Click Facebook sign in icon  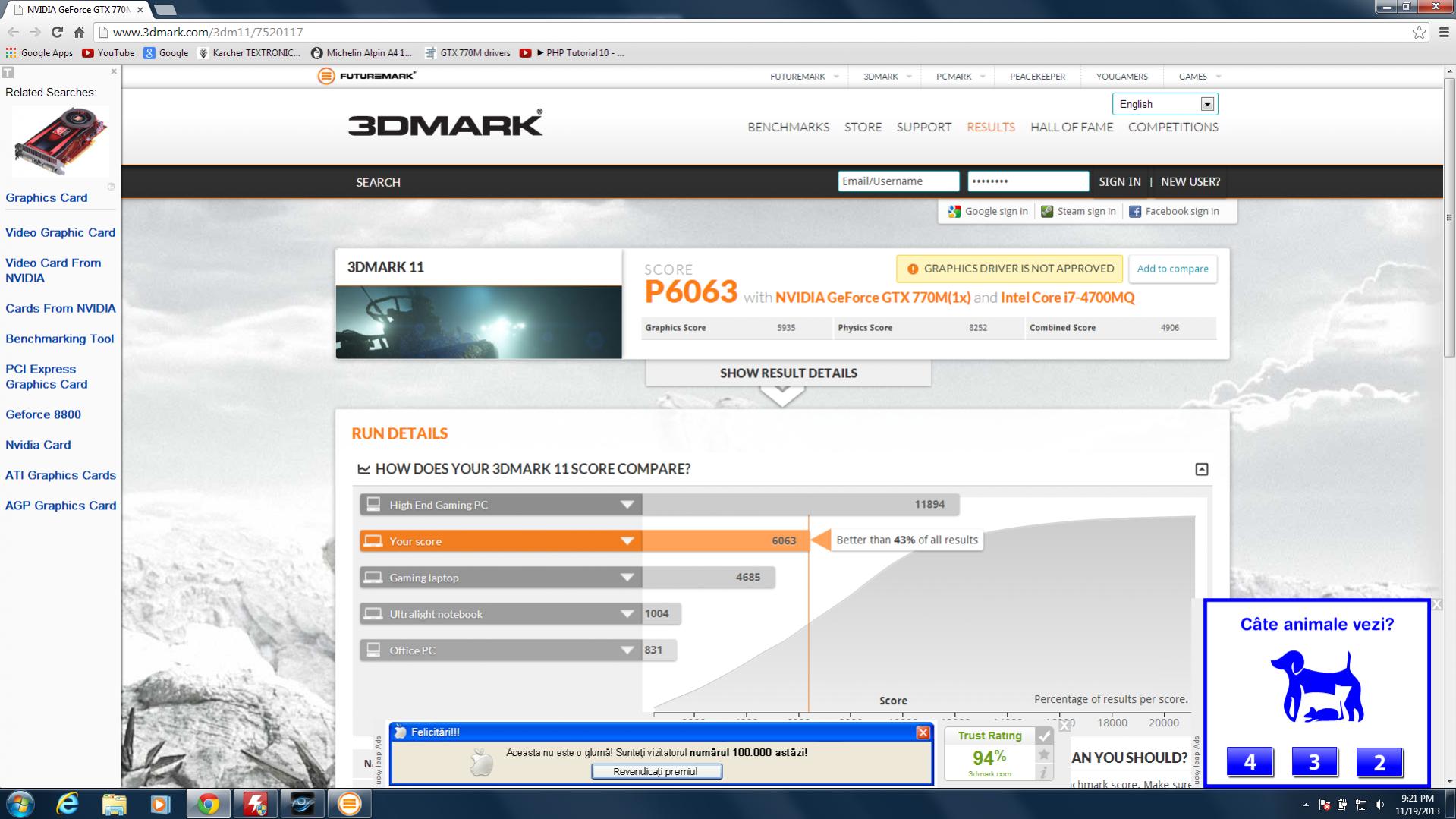click(x=1135, y=212)
